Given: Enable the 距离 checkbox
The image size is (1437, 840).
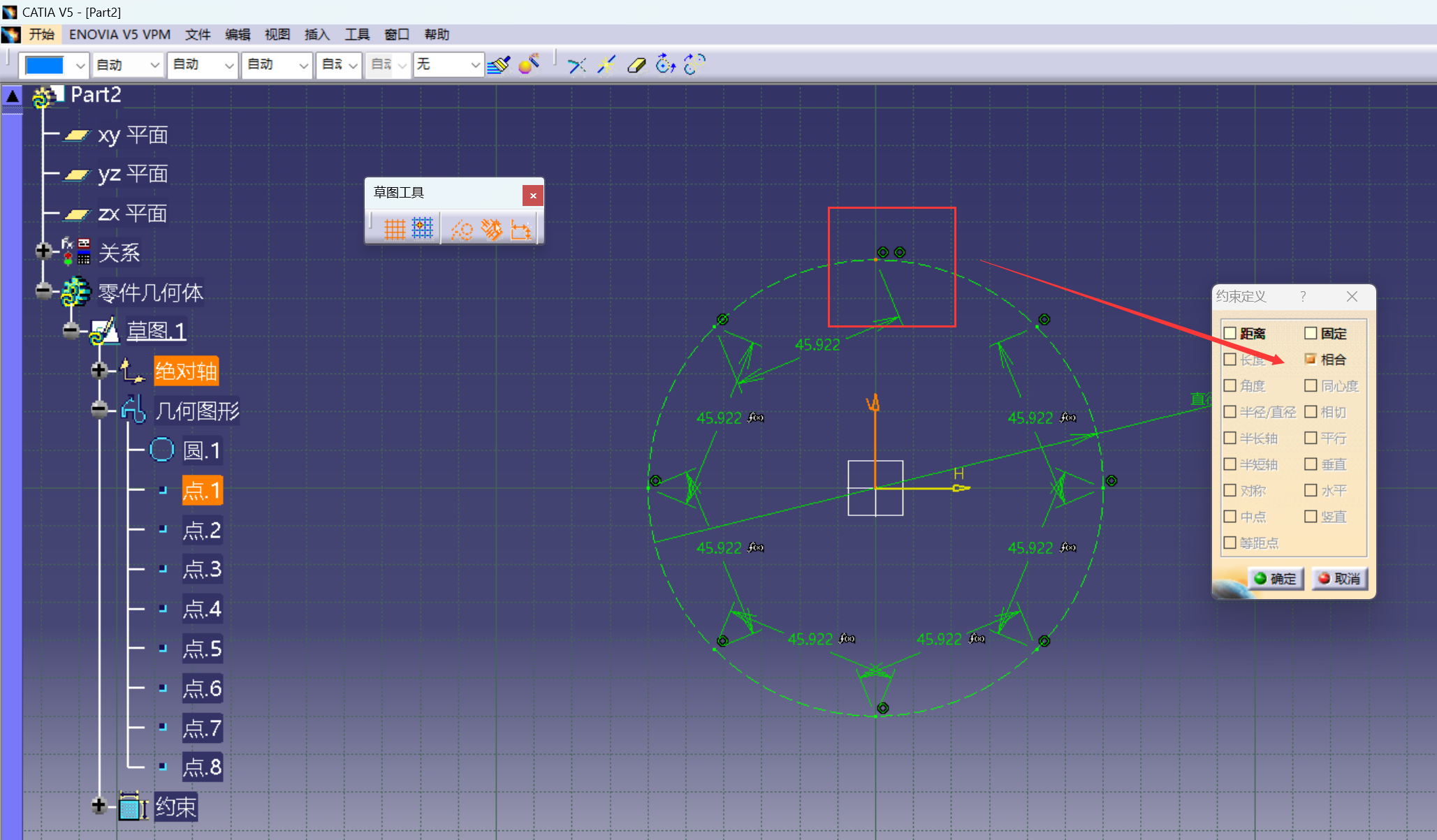Looking at the screenshot, I should coord(1230,334).
